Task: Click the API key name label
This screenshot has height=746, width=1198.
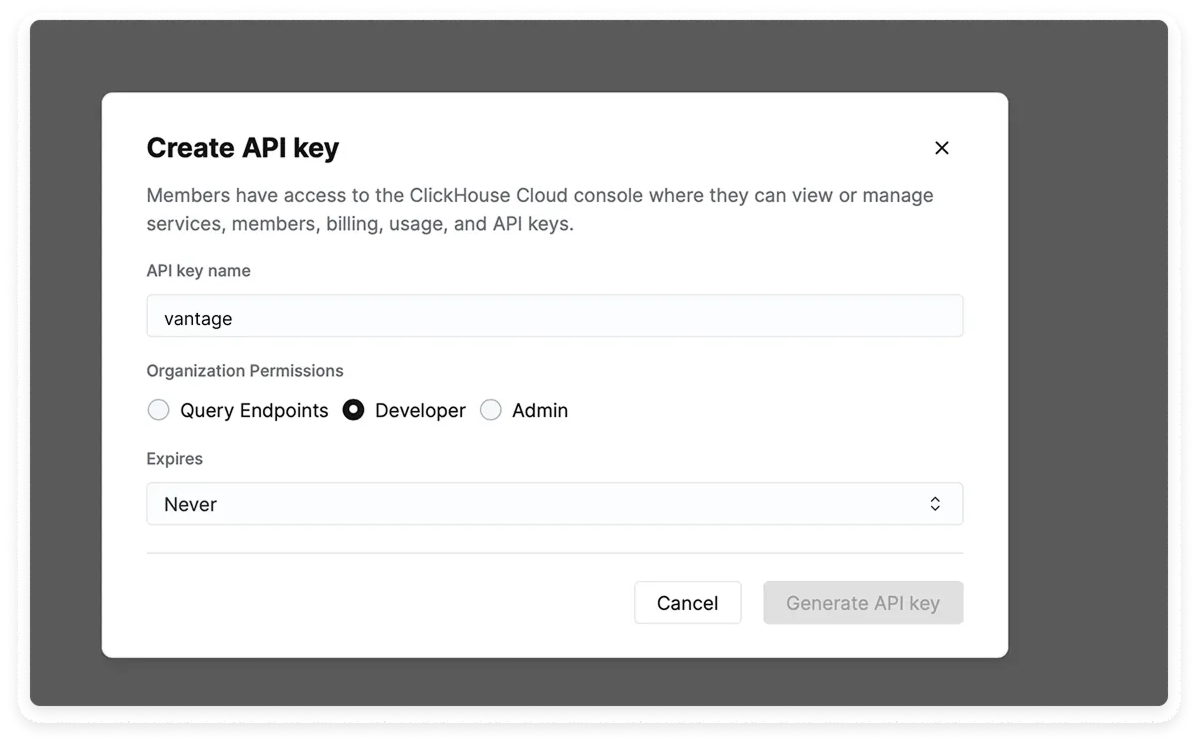Action: click(199, 271)
